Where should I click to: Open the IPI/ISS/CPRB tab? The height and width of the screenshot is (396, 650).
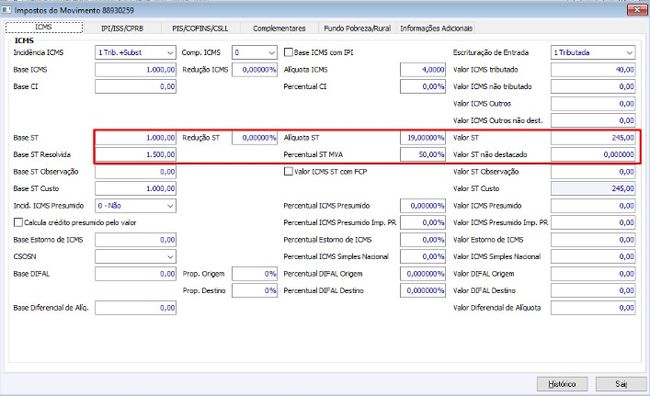(x=122, y=28)
